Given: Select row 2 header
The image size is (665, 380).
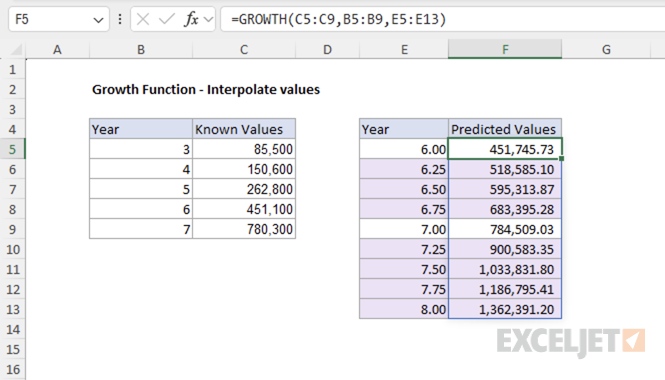Looking at the screenshot, I should click(x=12, y=89).
